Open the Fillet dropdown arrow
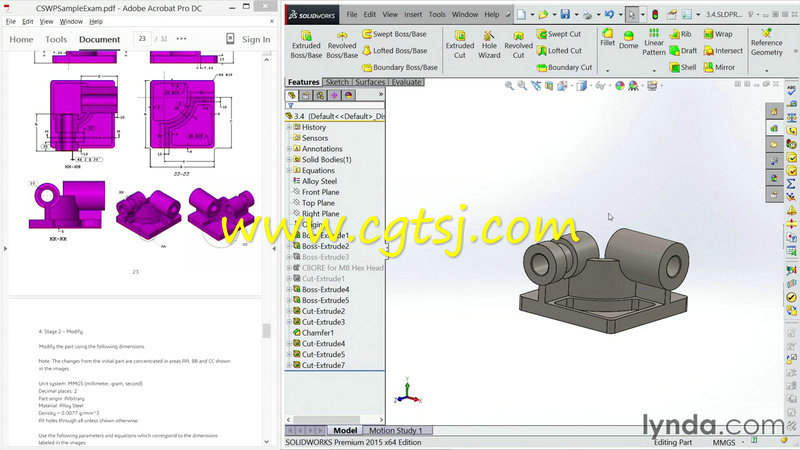The width and height of the screenshot is (800, 450). 607,70
